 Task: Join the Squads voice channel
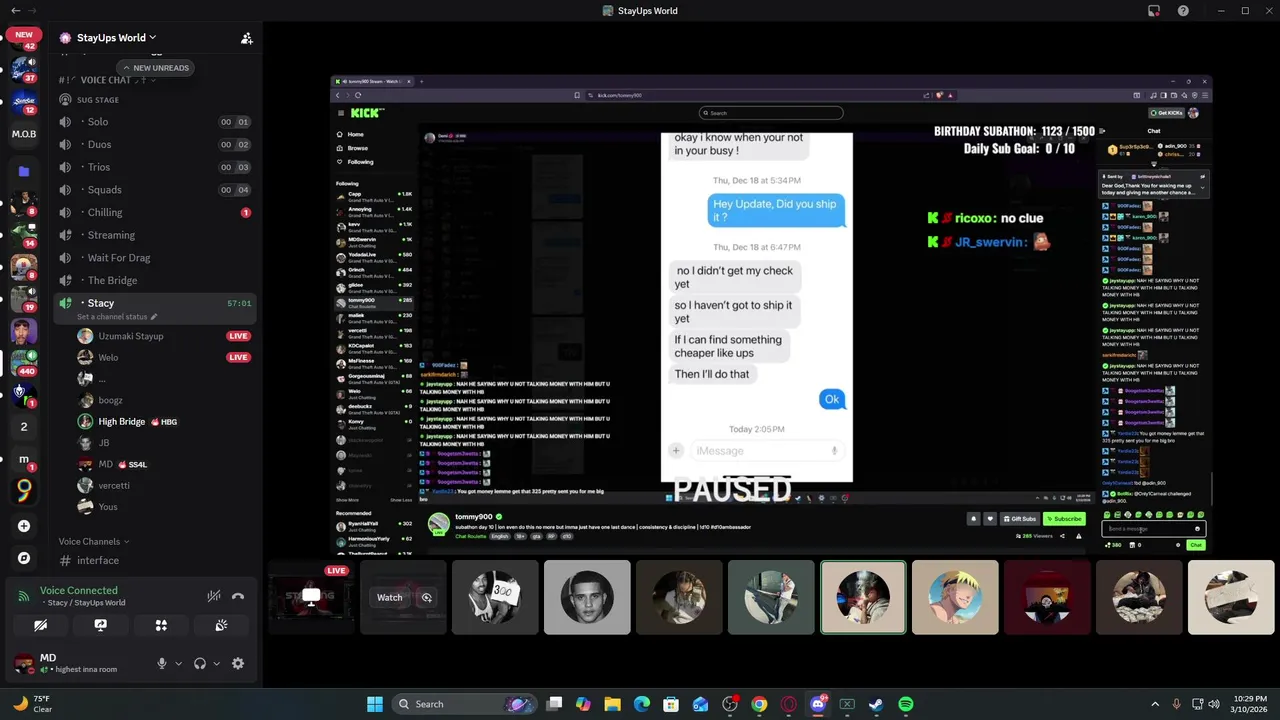pyautogui.click(x=155, y=190)
